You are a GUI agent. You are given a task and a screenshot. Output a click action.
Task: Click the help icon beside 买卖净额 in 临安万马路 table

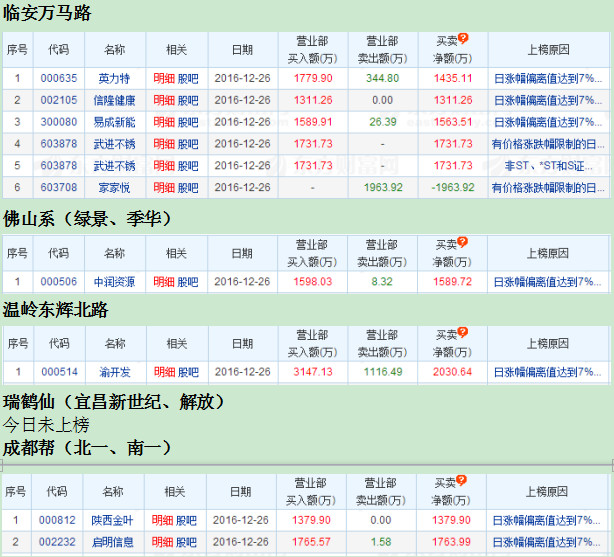[463, 38]
